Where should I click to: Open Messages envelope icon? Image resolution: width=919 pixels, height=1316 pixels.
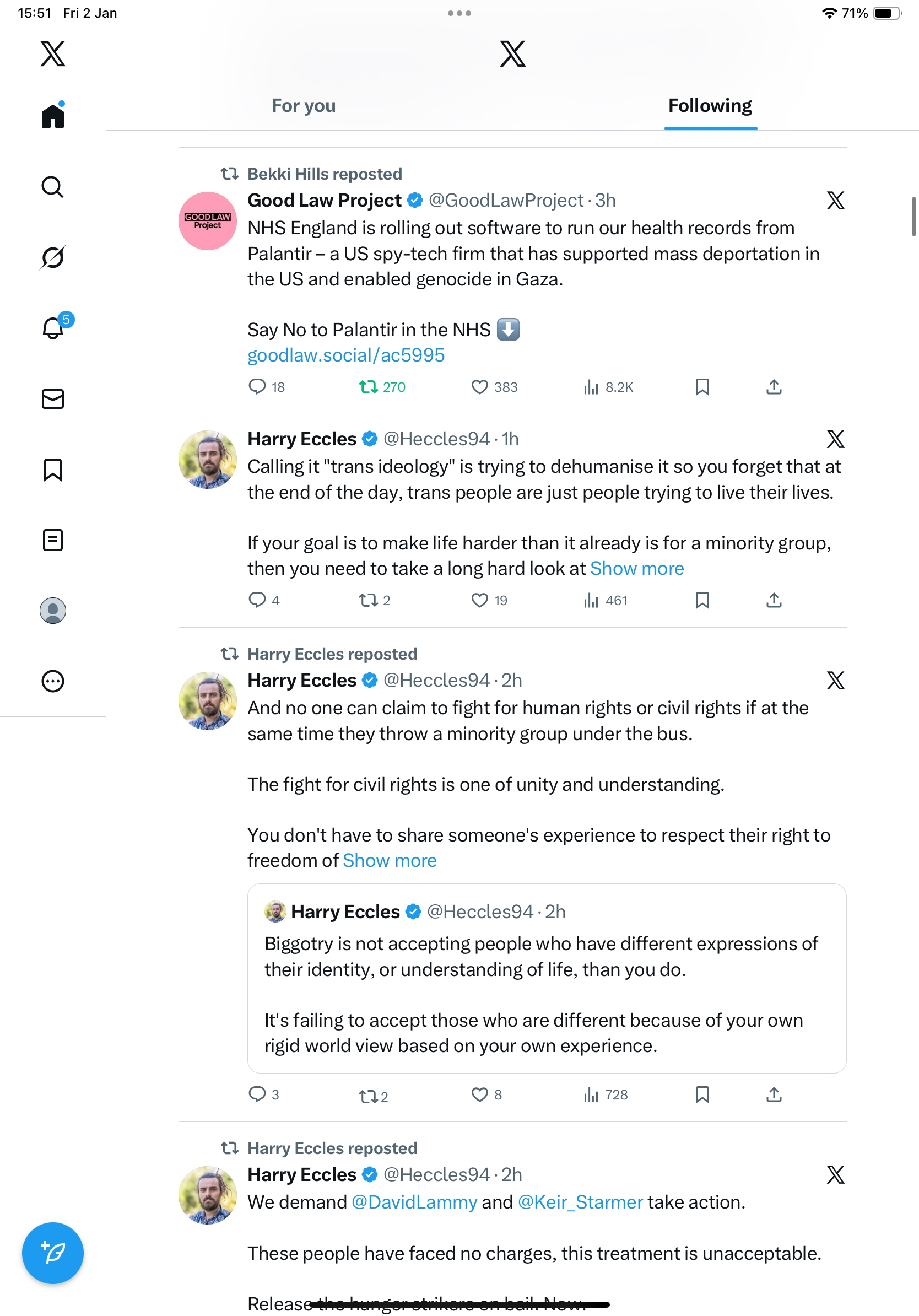point(53,399)
